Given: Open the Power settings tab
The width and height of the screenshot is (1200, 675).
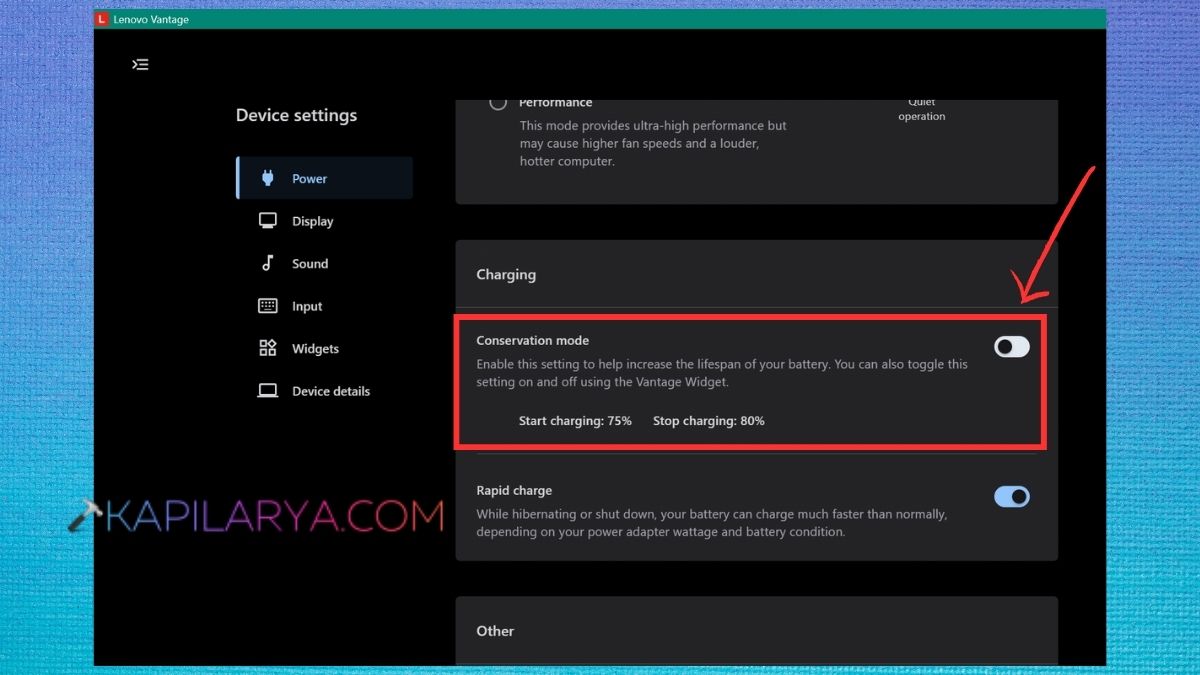Looking at the screenshot, I should point(324,178).
